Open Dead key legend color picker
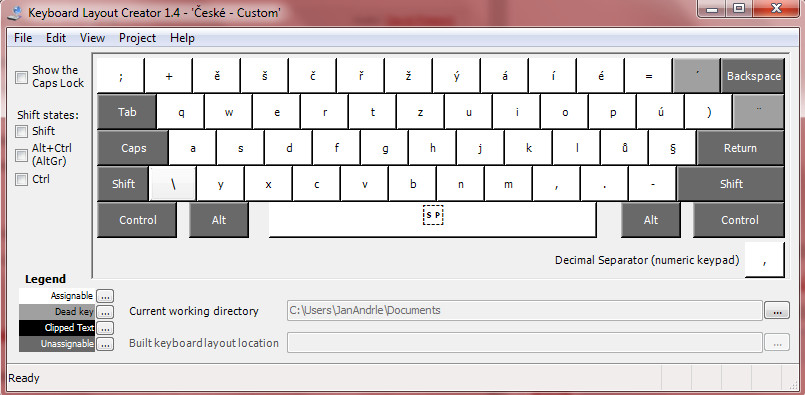Screen dimensions: 805x395 105,312
